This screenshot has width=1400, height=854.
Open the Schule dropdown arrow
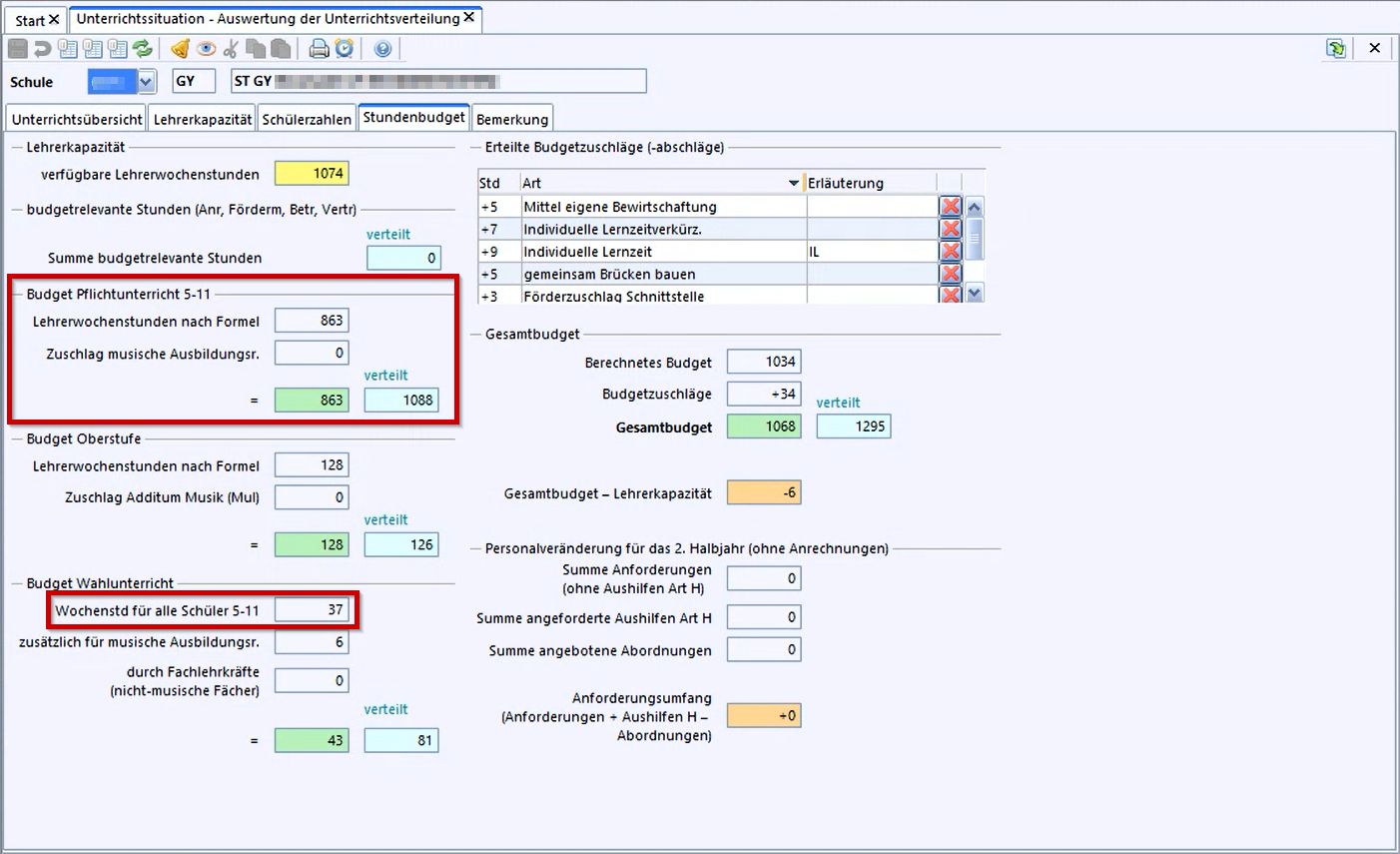tap(147, 82)
